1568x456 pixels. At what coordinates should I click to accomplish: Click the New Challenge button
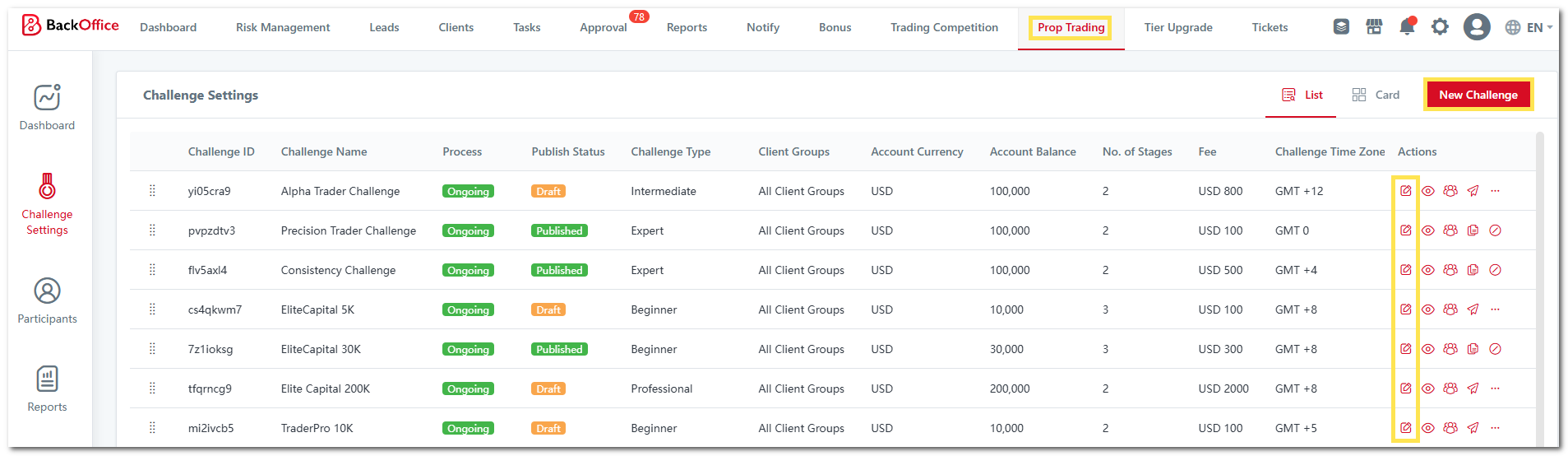tap(1478, 95)
